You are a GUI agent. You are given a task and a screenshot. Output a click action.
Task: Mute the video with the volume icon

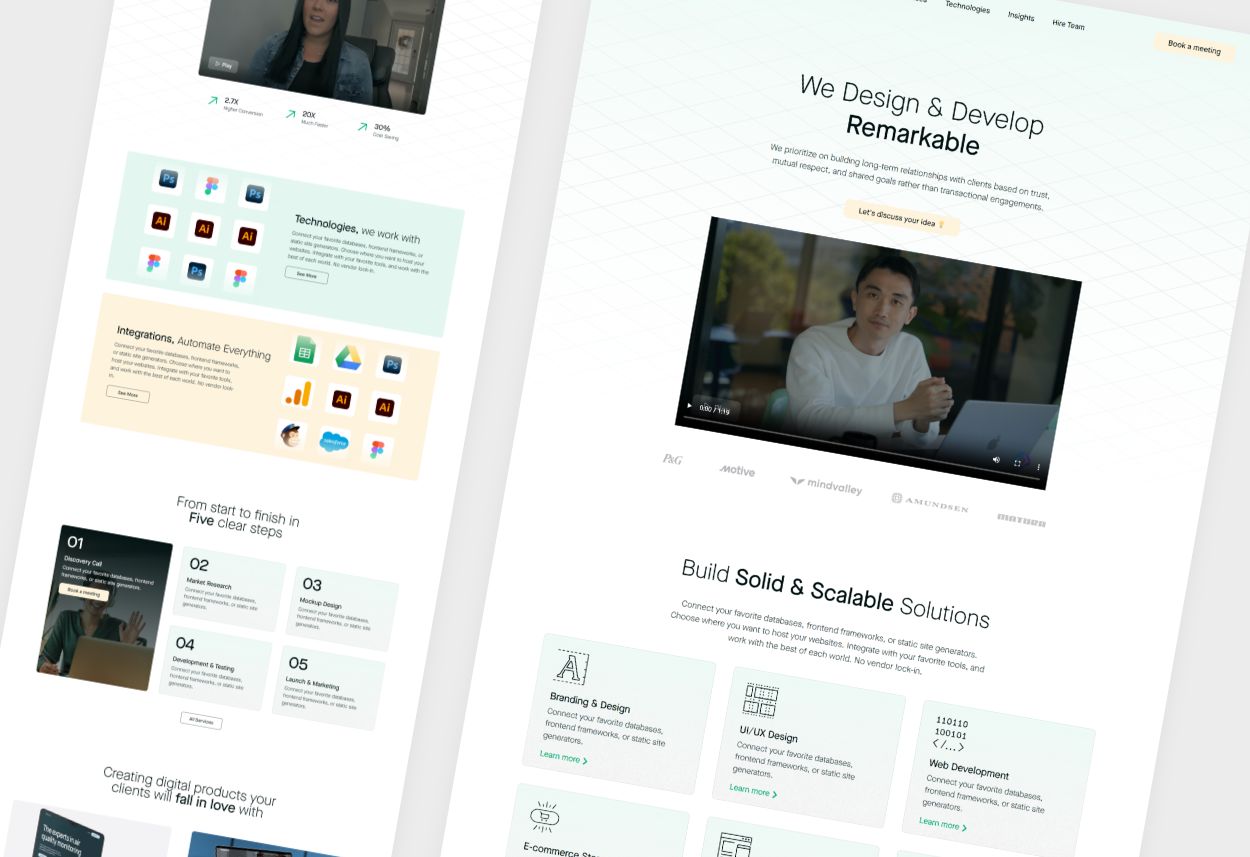(996, 459)
